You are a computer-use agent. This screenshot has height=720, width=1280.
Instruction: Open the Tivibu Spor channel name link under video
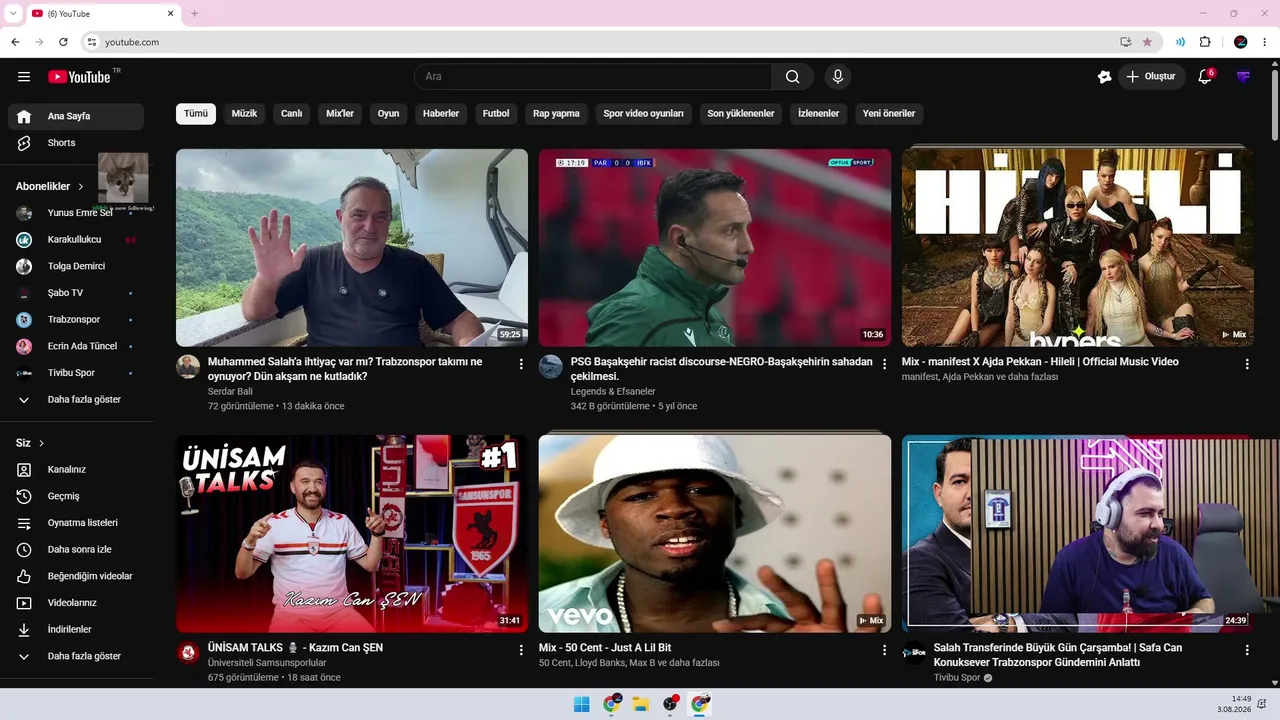(x=957, y=678)
